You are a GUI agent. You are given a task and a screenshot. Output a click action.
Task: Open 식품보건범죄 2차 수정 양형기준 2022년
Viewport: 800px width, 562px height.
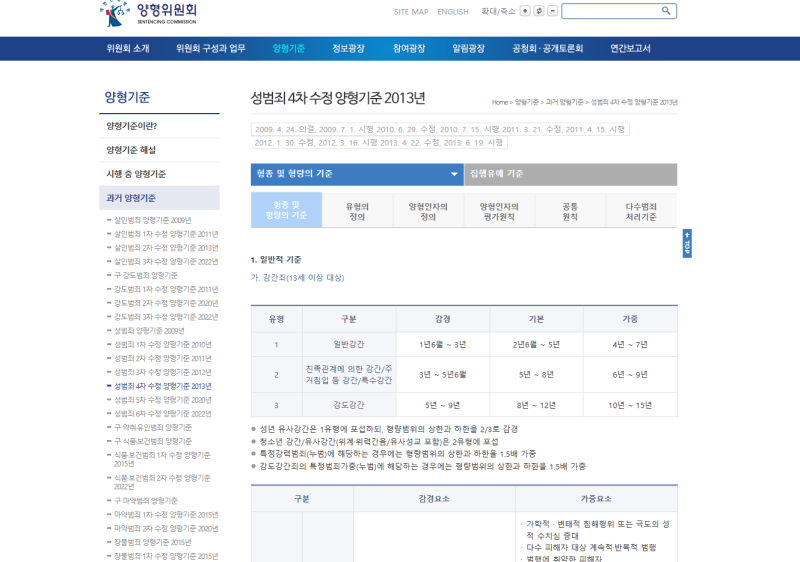tap(162, 482)
